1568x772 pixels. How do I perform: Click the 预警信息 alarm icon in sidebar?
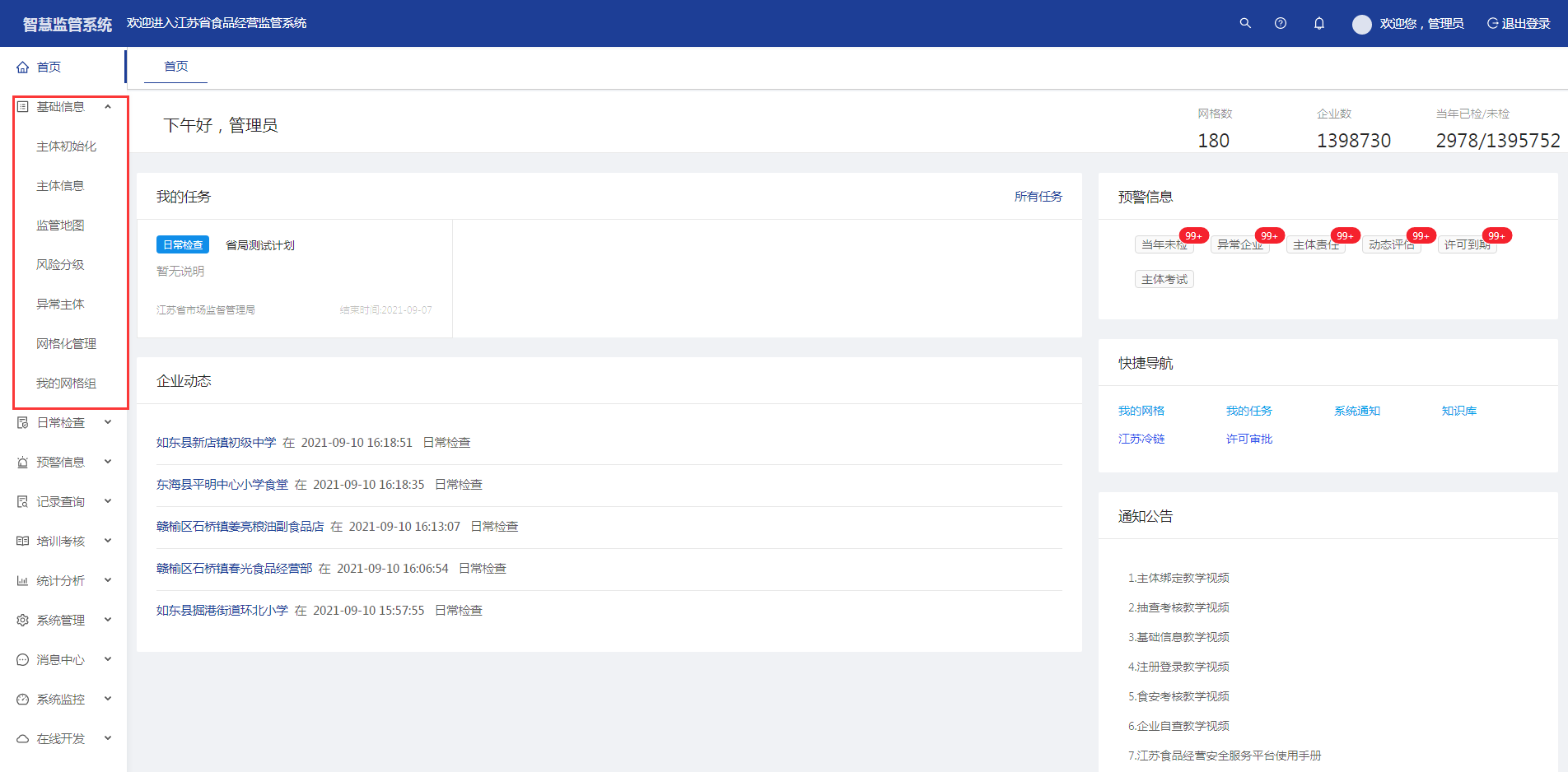[23, 463]
